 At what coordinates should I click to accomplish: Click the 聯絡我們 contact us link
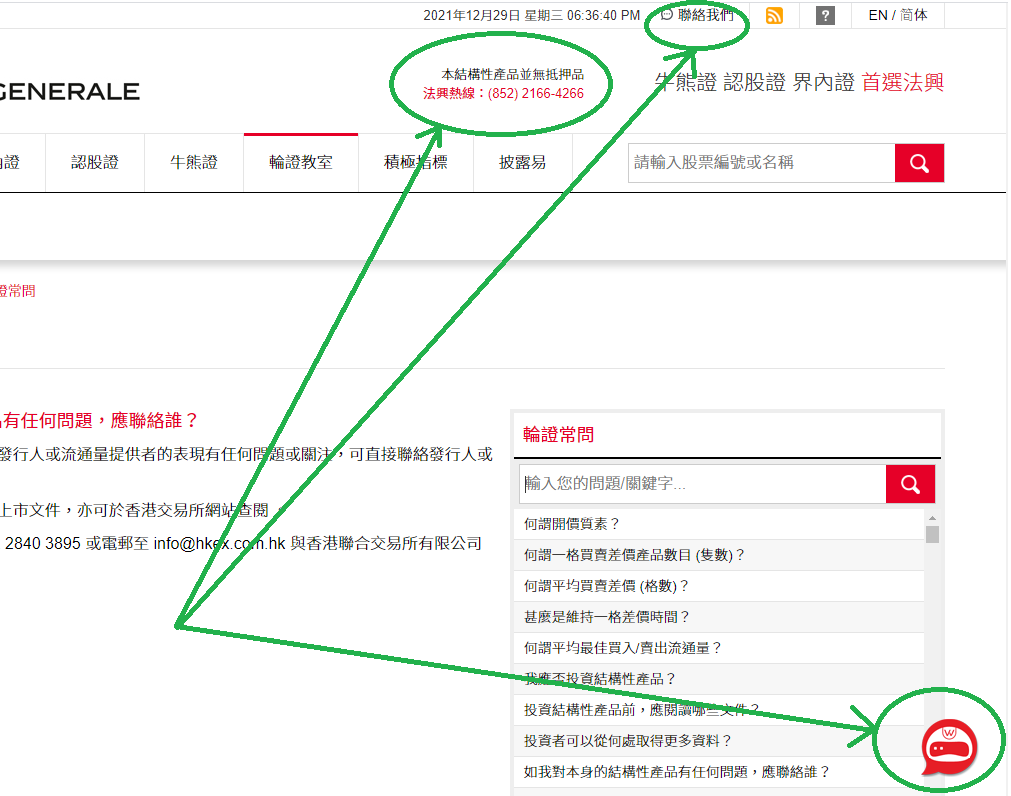(698, 15)
